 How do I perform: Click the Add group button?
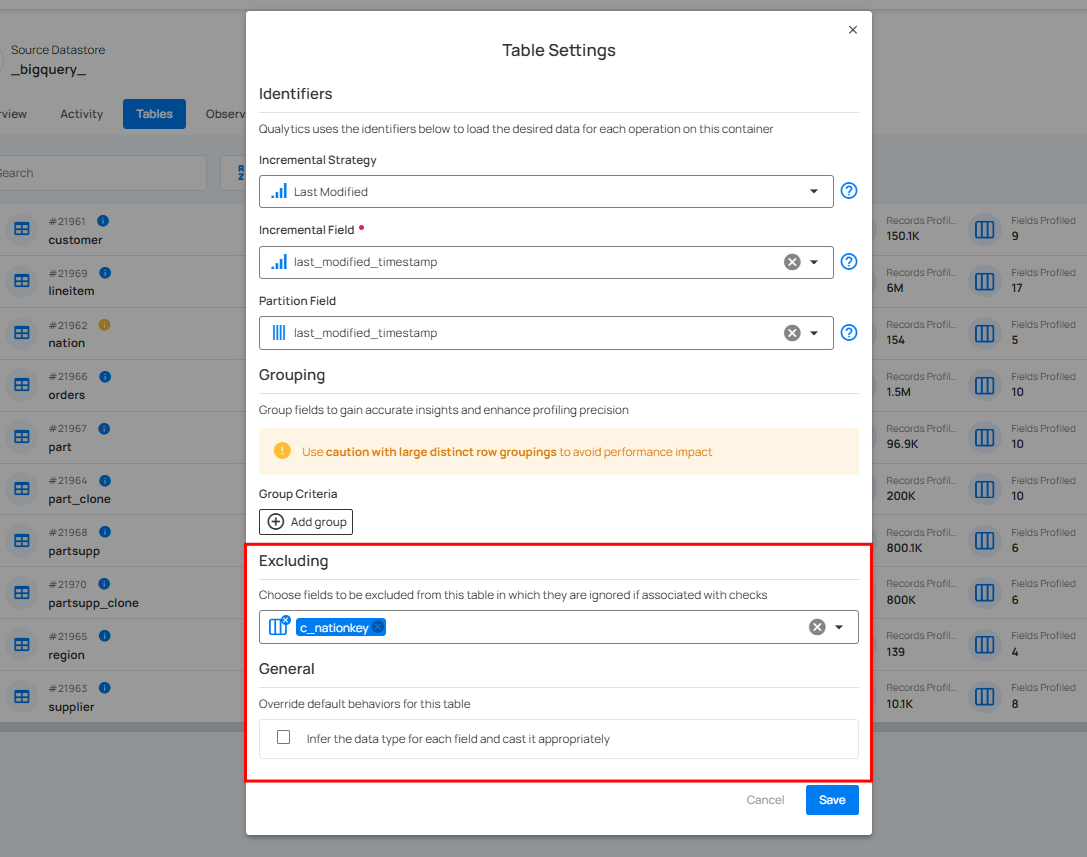pos(306,522)
